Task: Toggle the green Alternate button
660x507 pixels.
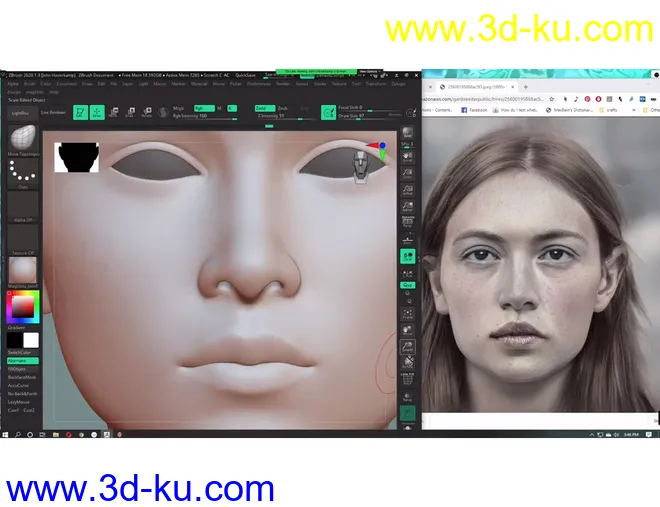Action: tap(23, 361)
